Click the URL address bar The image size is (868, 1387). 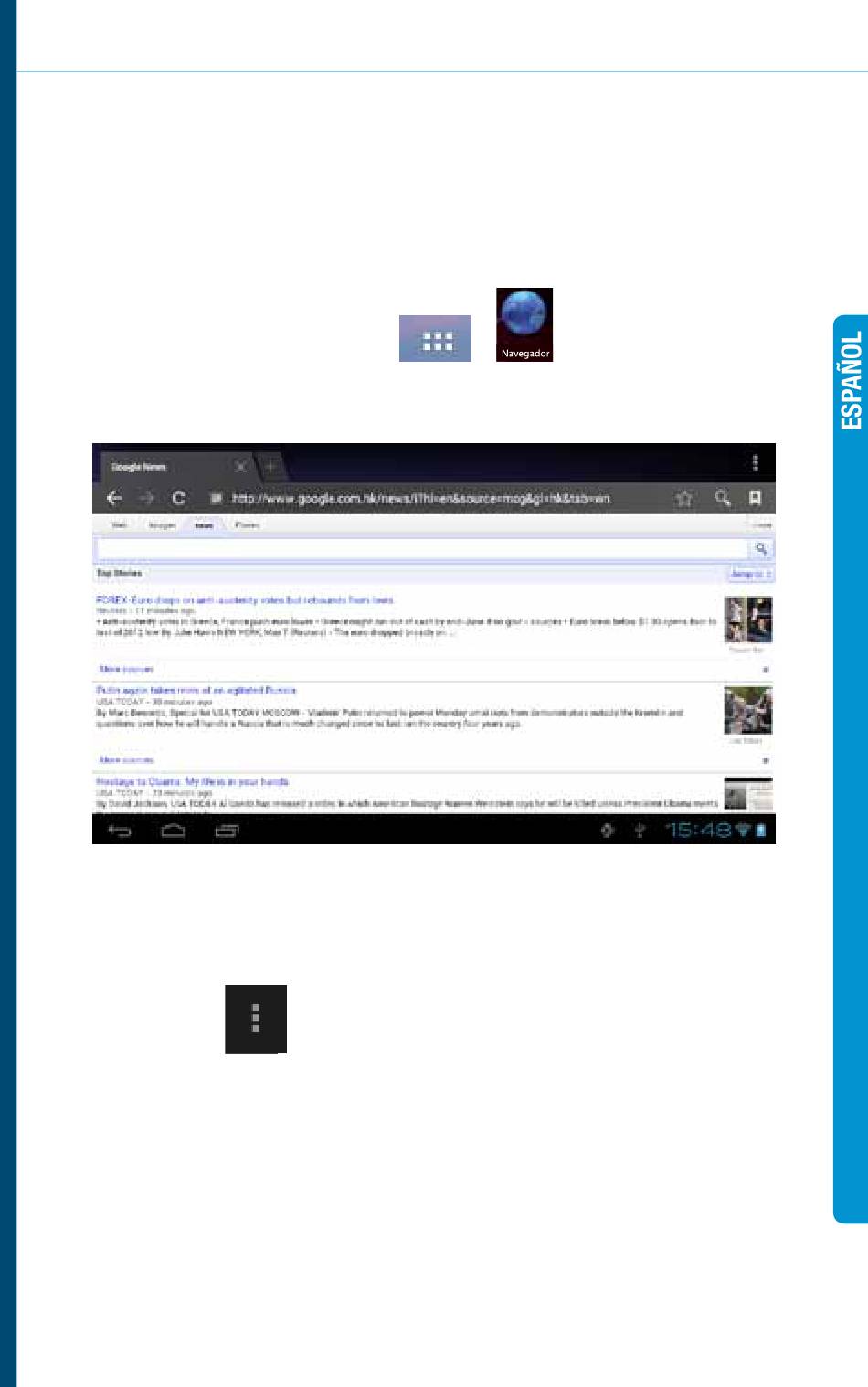tap(420, 499)
